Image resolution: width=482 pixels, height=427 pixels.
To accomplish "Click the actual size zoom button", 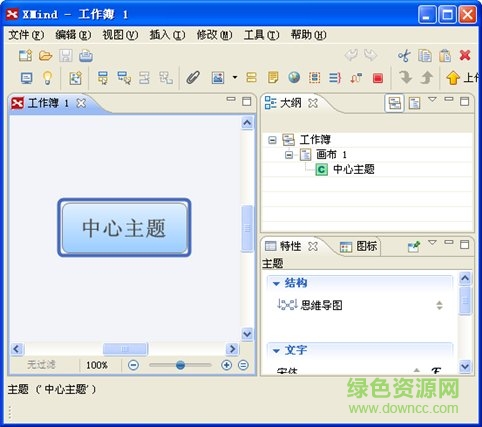I will (x=243, y=365).
